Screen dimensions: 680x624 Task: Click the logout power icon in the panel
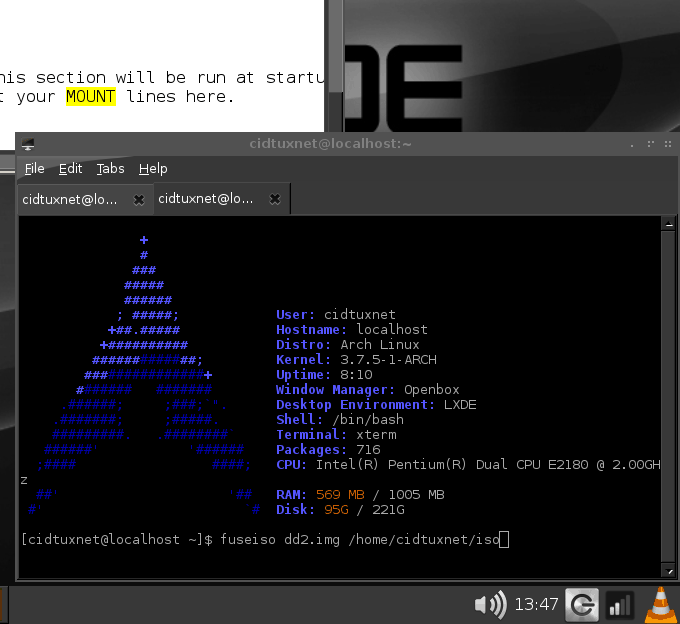point(582,604)
